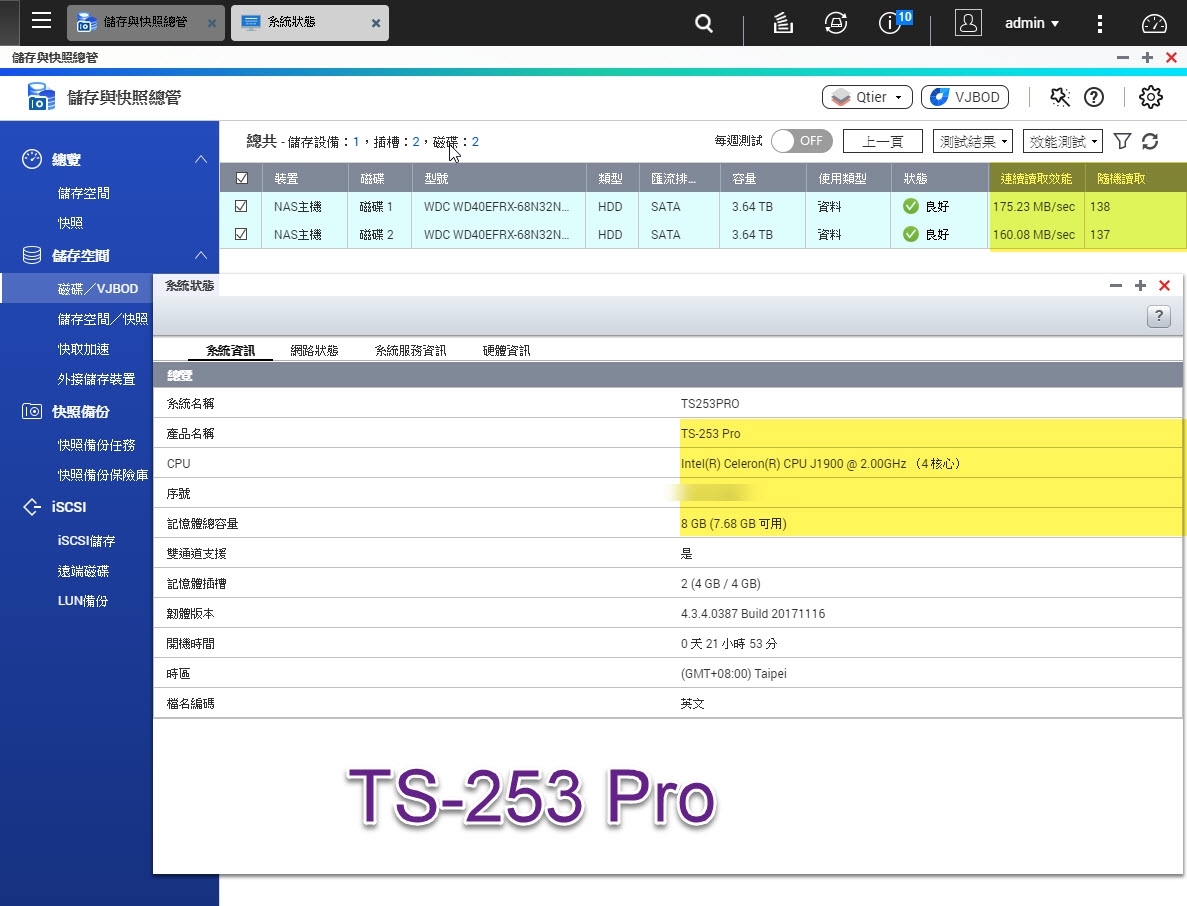Open the user account avatar icon
Screen dimensions: 1187x906
click(968, 23)
